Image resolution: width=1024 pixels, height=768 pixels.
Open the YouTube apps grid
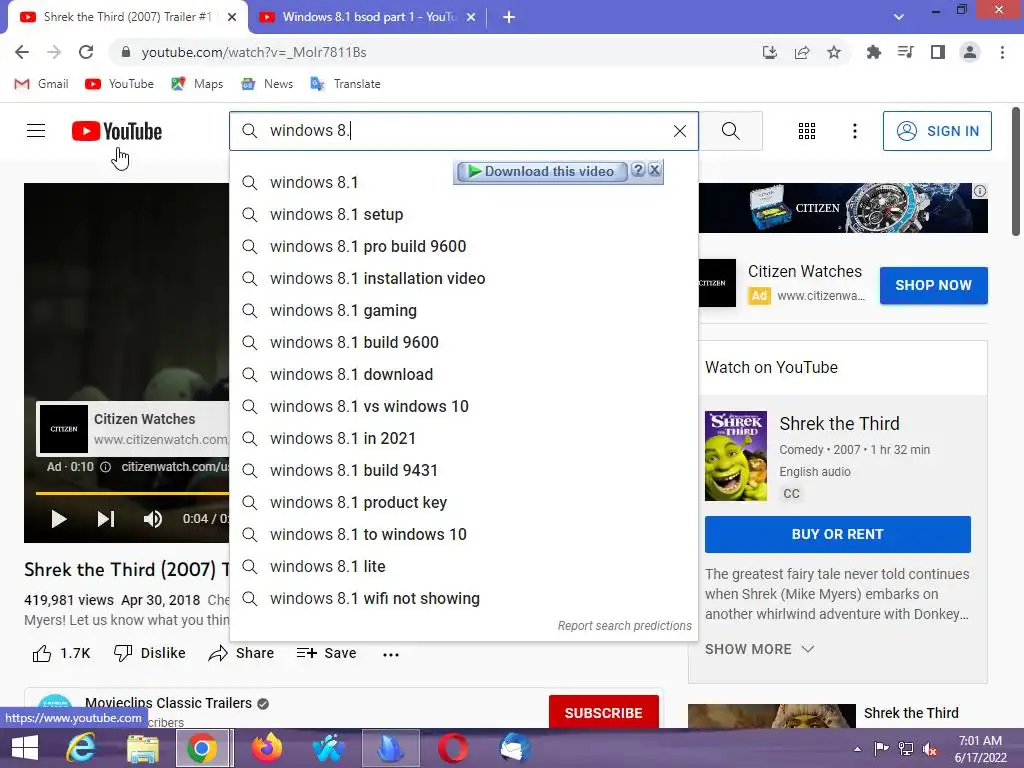point(807,131)
